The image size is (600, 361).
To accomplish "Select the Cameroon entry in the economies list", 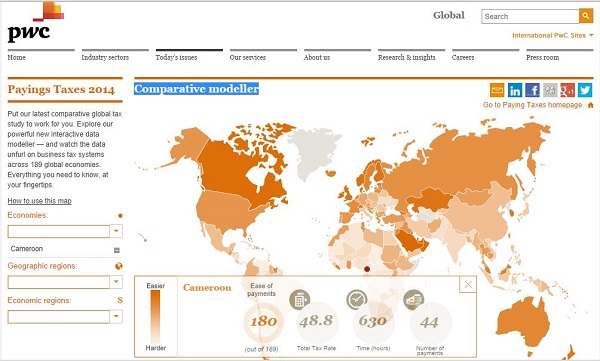I will click(x=27, y=249).
